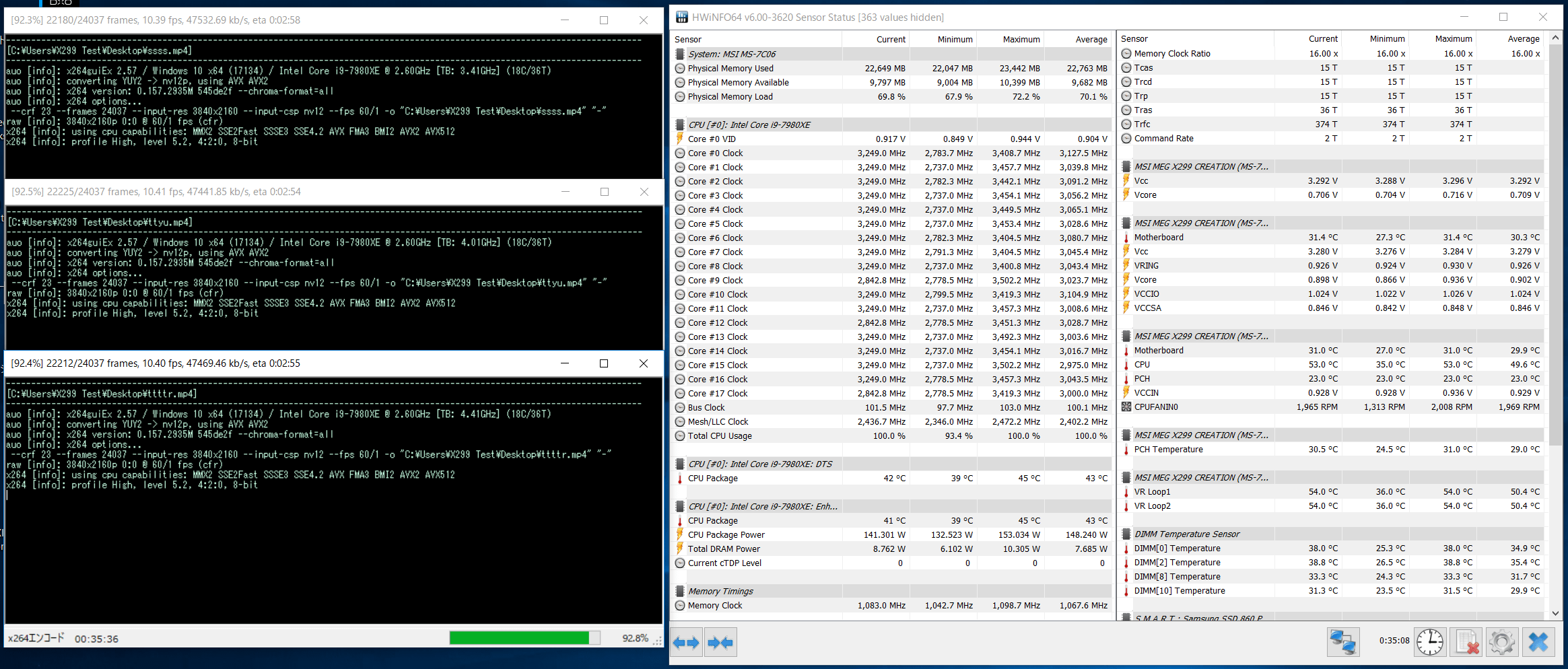Select the System: MSI MS-7C06 group header
This screenshot has height=669, width=1568.
[892, 54]
